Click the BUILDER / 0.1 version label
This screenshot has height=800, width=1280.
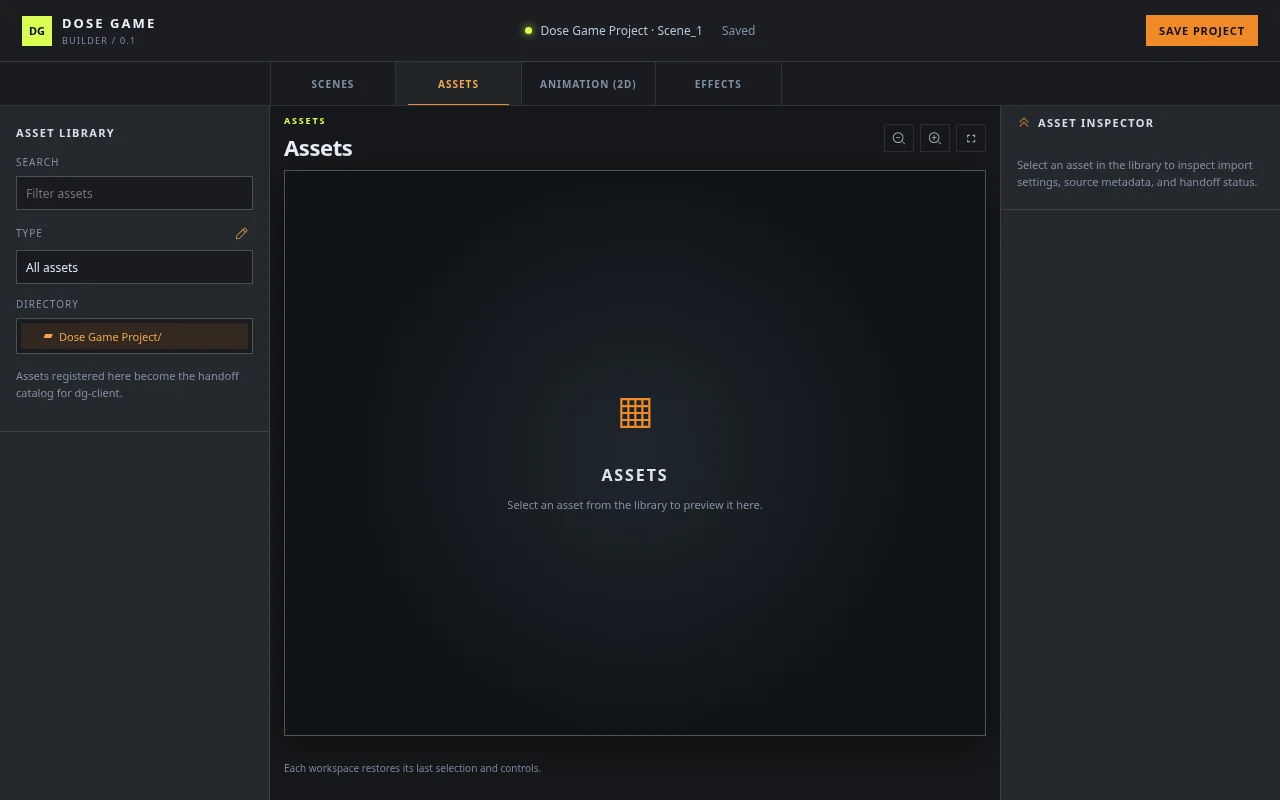click(99, 41)
